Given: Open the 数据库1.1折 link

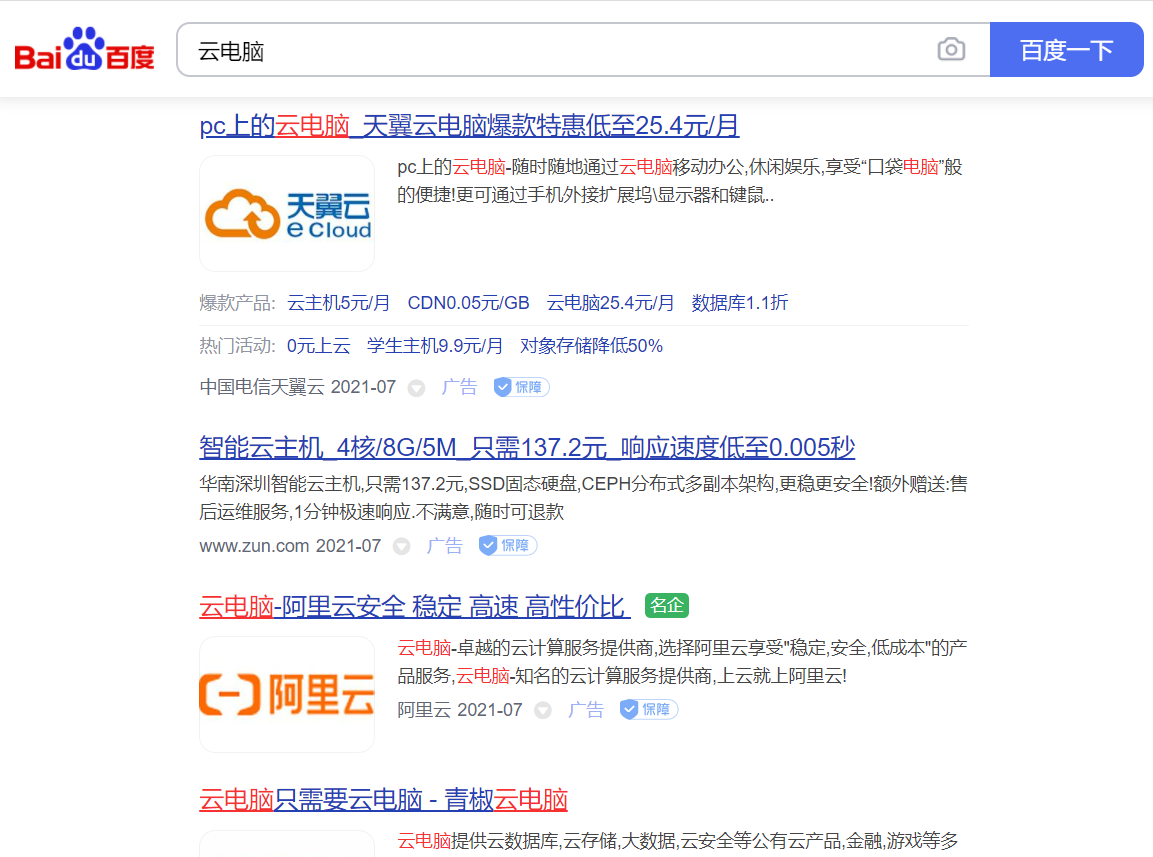Looking at the screenshot, I should [740, 303].
